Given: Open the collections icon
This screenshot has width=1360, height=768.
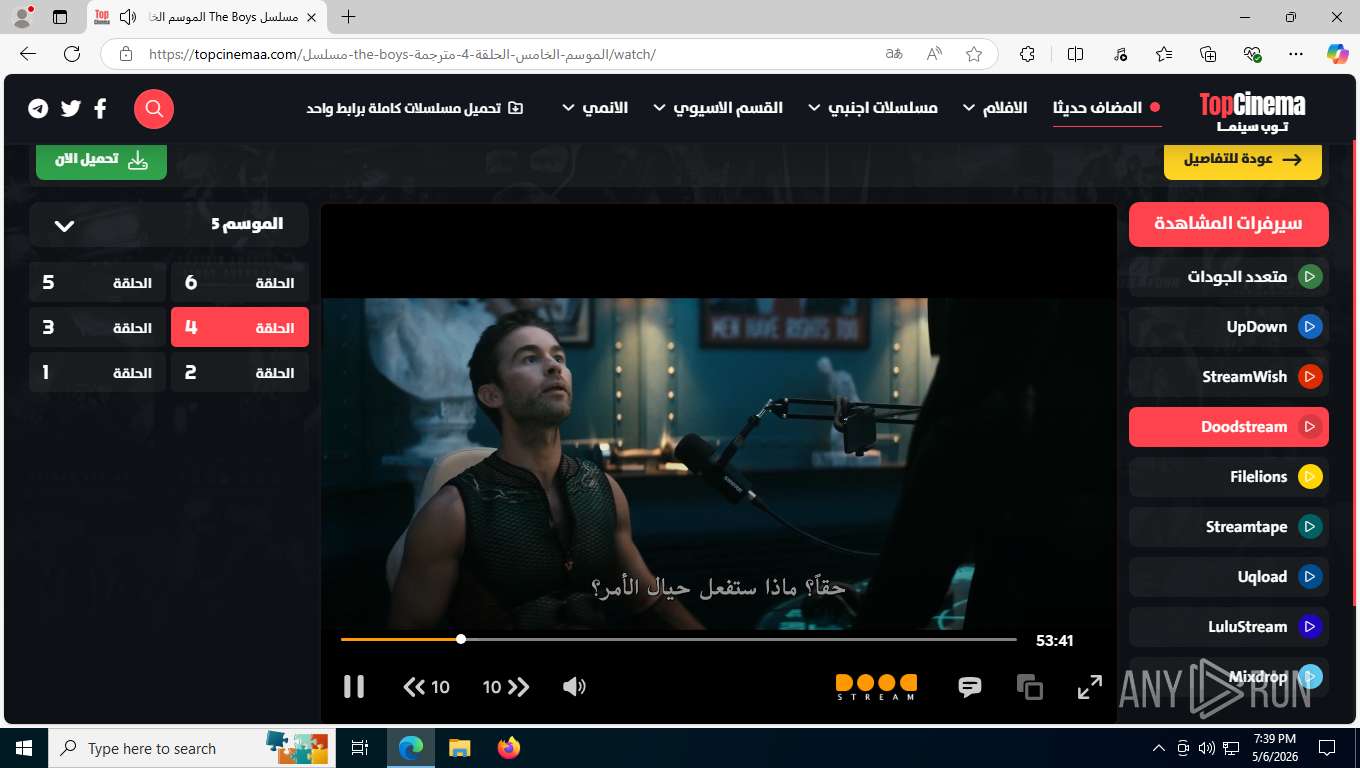Looking at the screenshot, I should tap(1208, 54).
